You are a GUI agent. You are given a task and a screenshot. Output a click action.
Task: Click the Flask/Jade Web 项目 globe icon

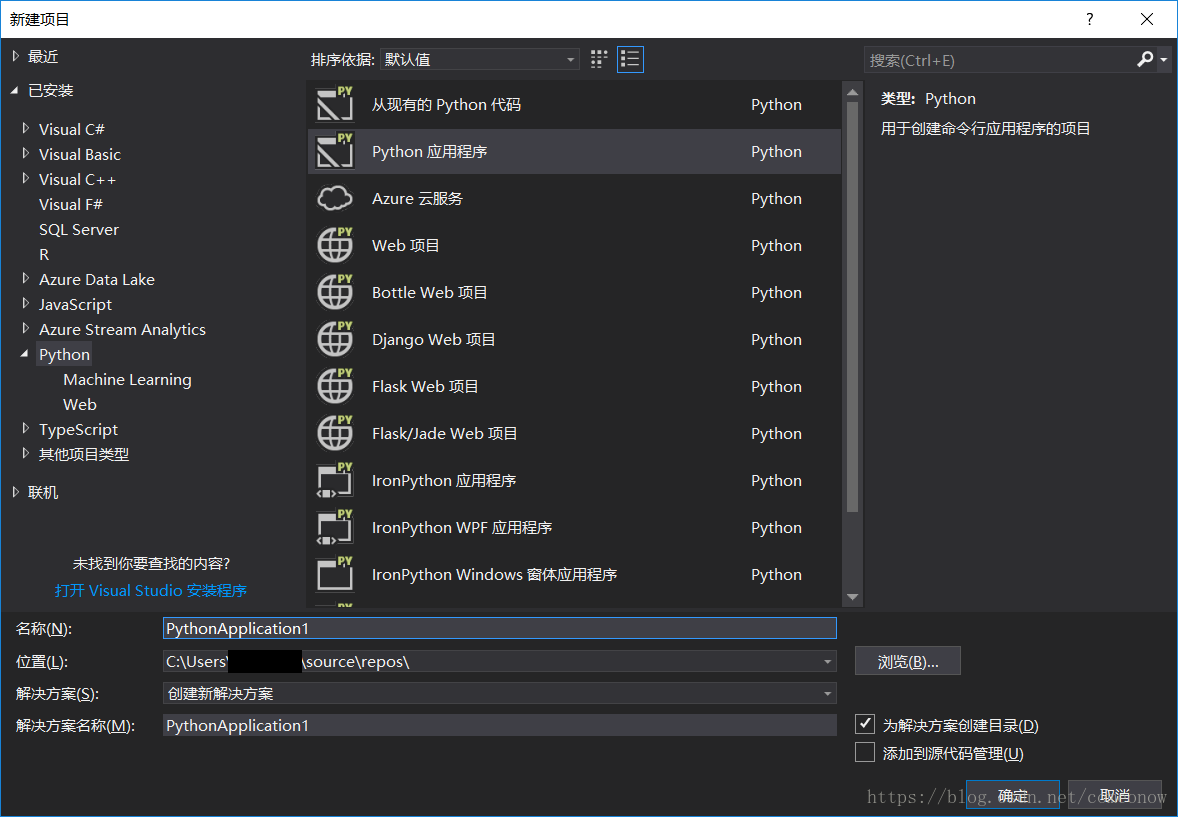point(334,433)
